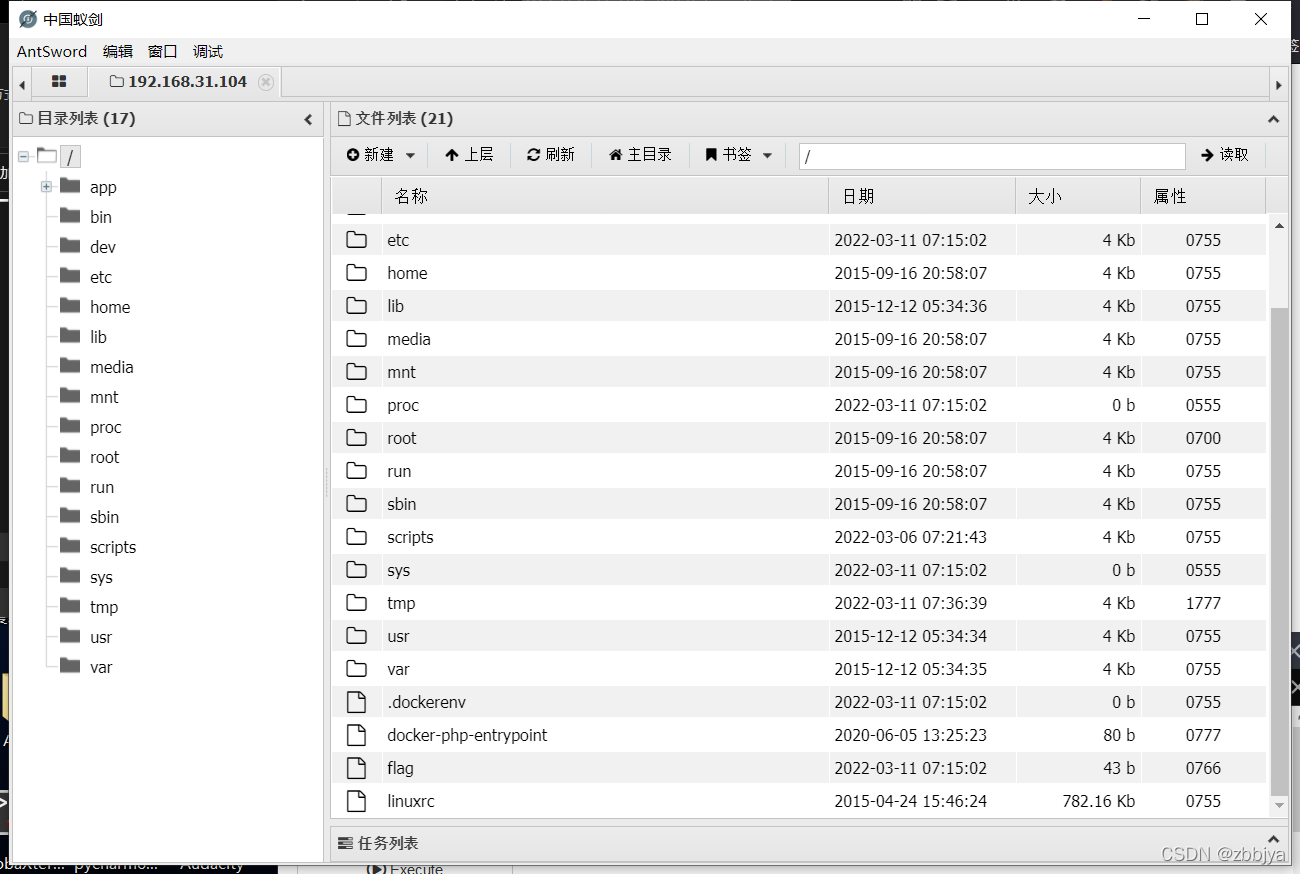1300x874 pixels.
Task: Open the 窗口 menu
Action: pos(162,51)
